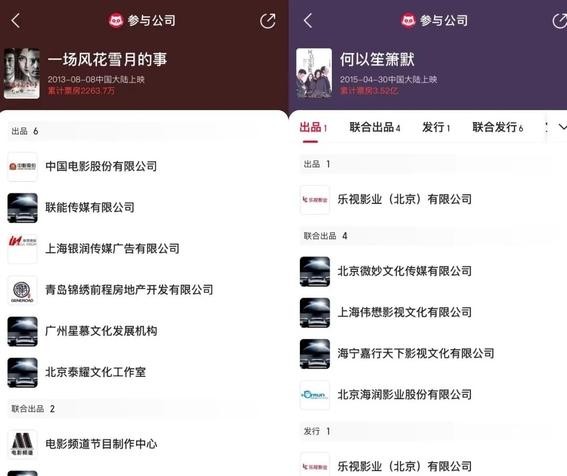Screen dimensions: 567x476
Task: Tap share icon on right panel
Action: click(559, 21)
